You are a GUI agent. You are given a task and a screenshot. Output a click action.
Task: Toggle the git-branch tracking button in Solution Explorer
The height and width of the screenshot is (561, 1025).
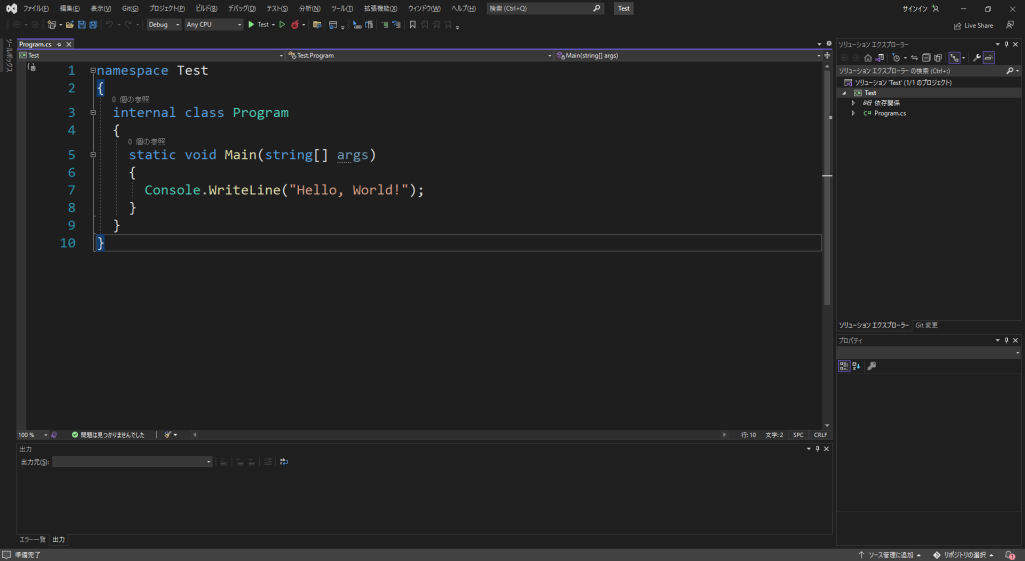(954, 58)
